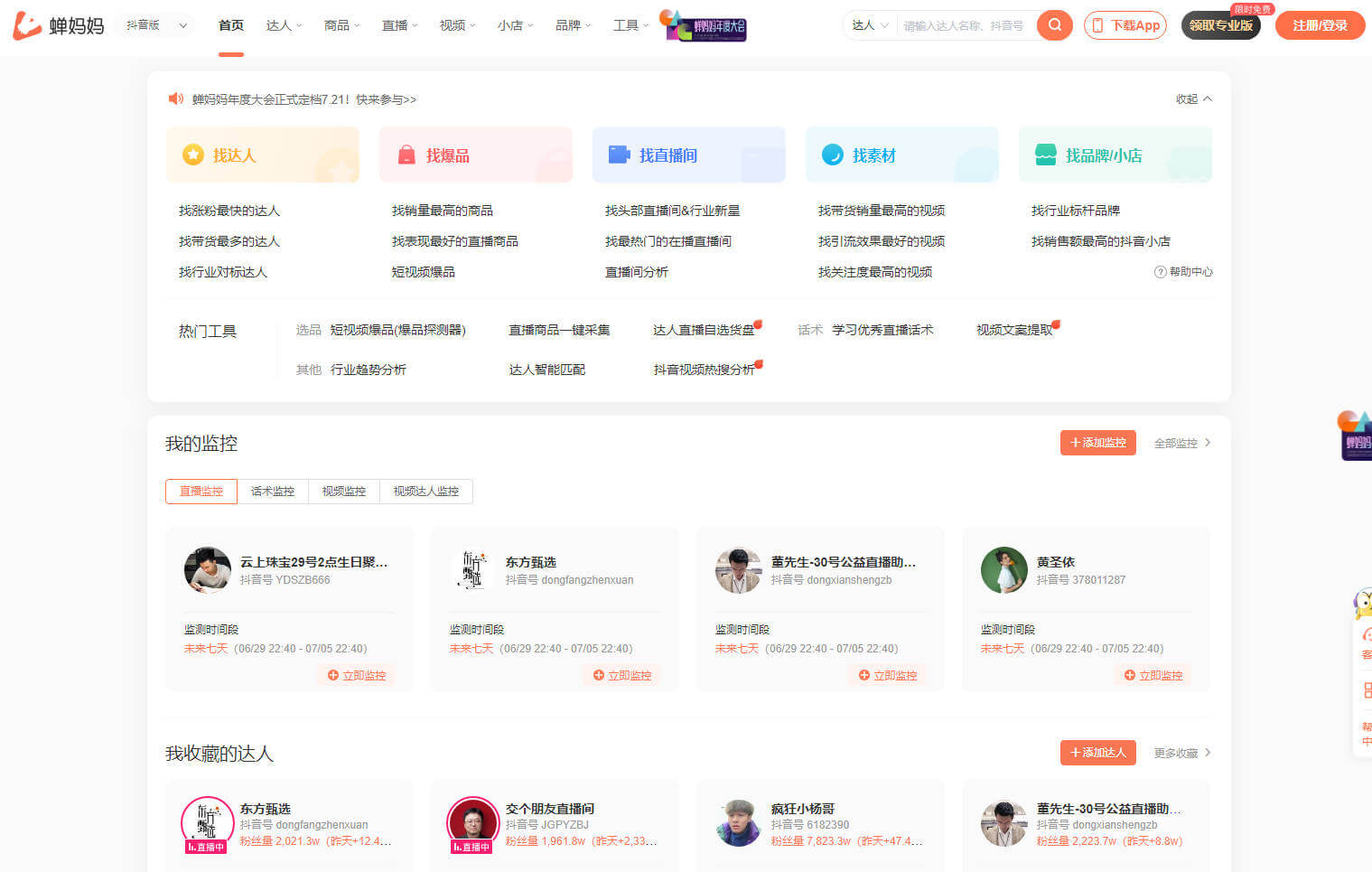Viewport: 1372px width, 872px height.
Task: Click the Chanmama logo icon
Action: point(27,25)
